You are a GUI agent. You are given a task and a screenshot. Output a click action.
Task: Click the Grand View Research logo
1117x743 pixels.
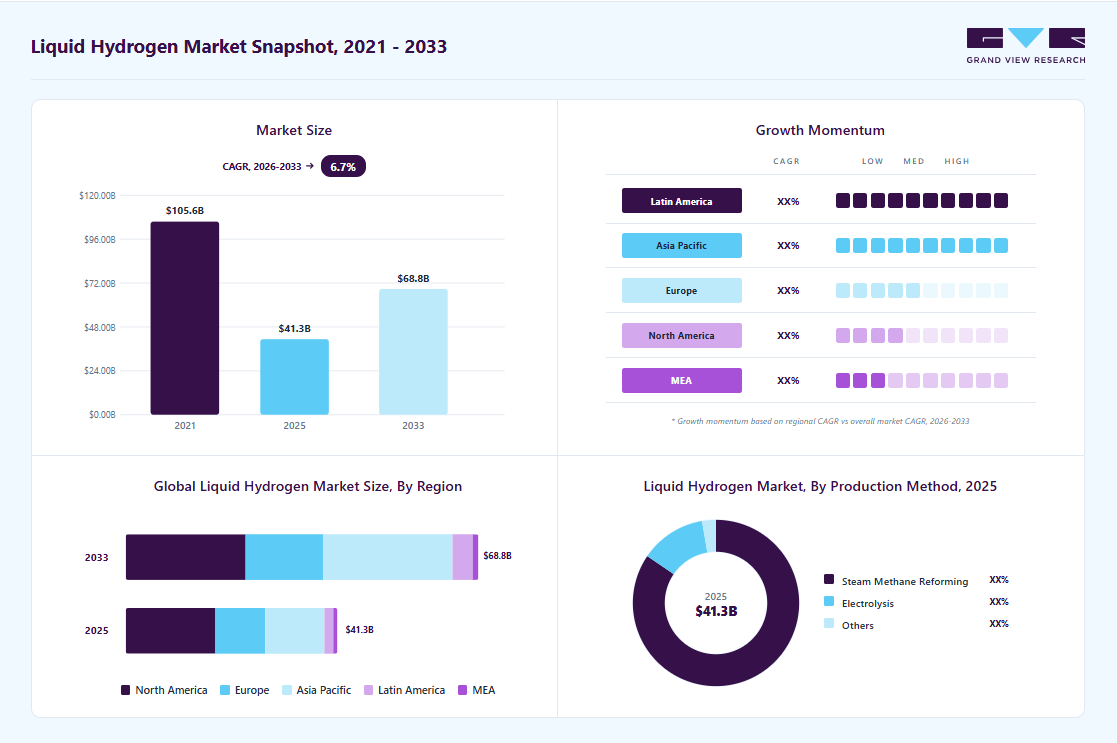[1026, 46]
